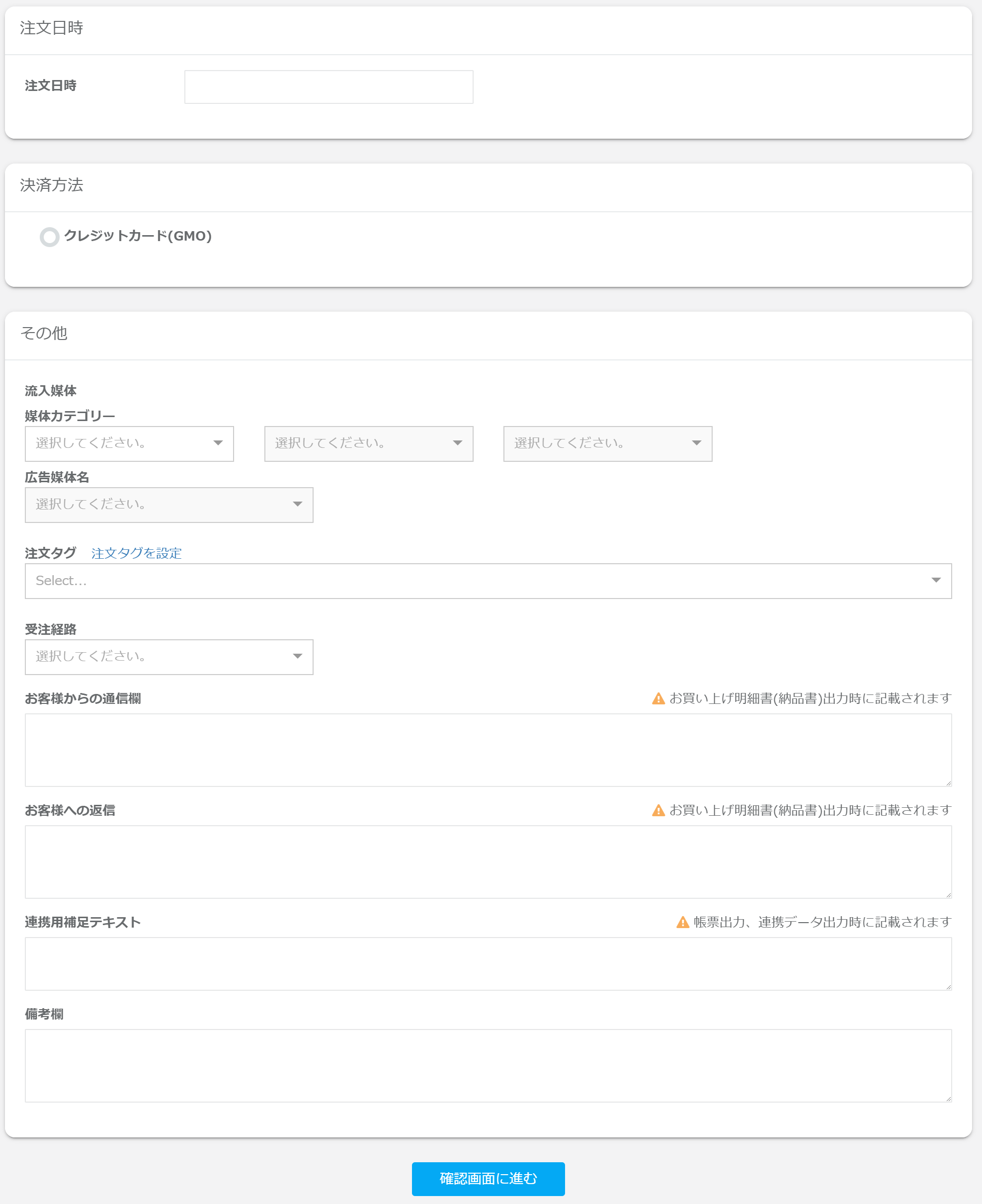Open third 媒体カテゴリー dropdown

[x=607, y=443]
